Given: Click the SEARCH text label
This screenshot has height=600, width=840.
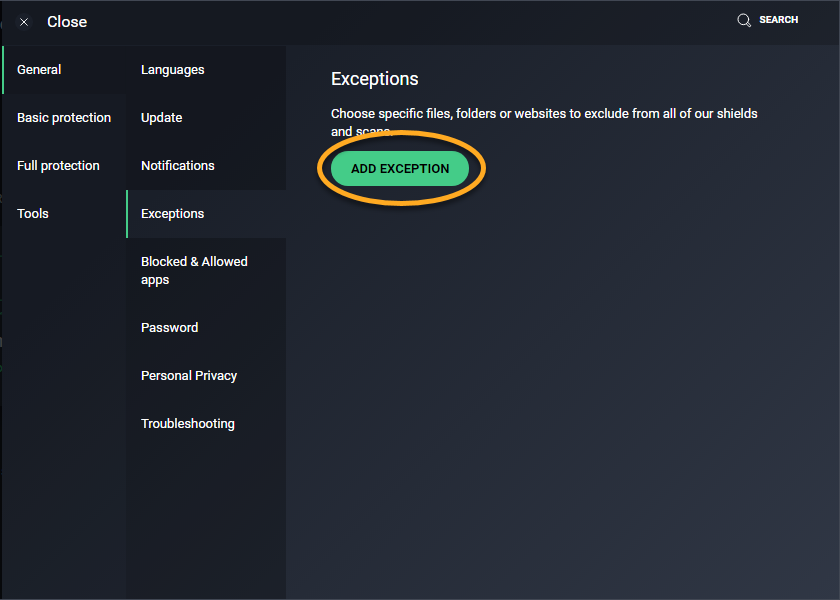Looking at the screenshot, I should (x=778, y=20).
